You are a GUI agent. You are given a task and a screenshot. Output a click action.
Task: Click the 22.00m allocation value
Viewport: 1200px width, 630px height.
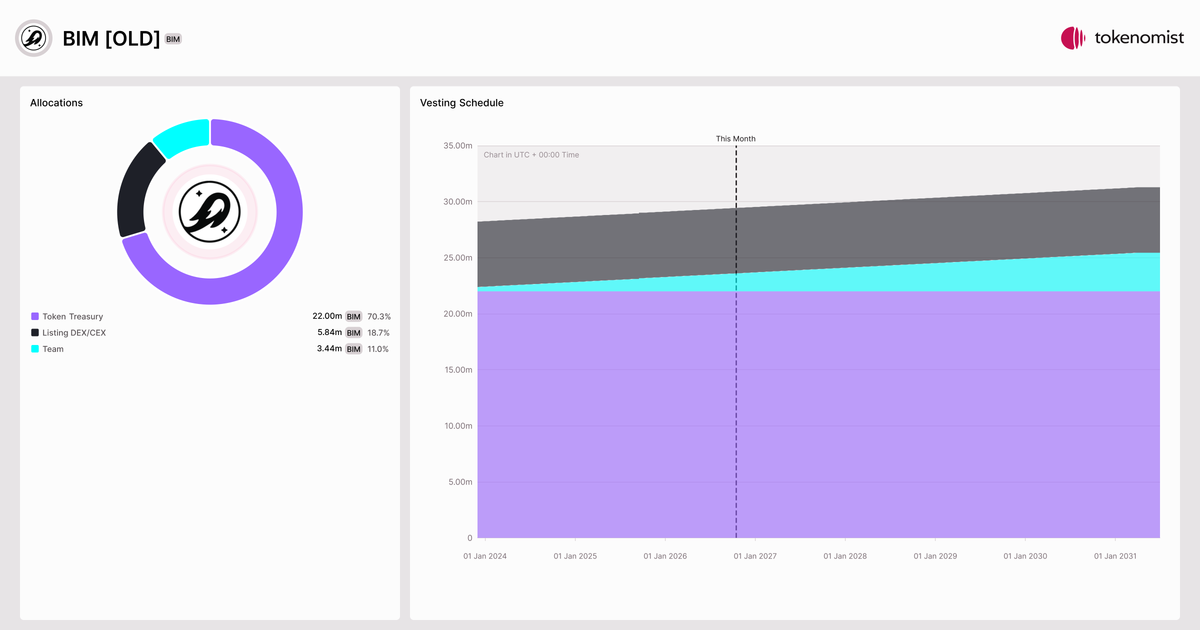point(326,316)
